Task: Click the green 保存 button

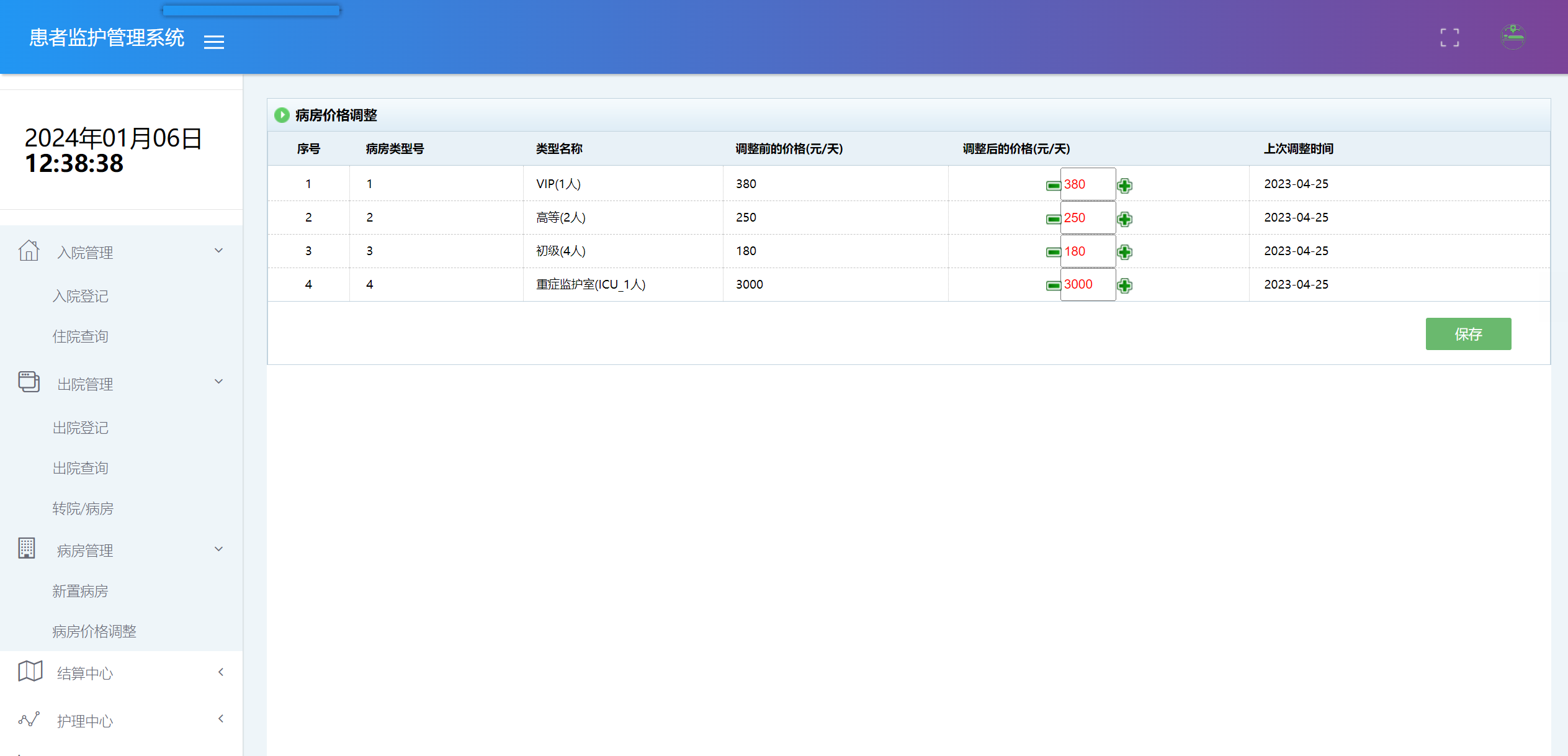Action: pyautogui.click(x=1467, y=334)
